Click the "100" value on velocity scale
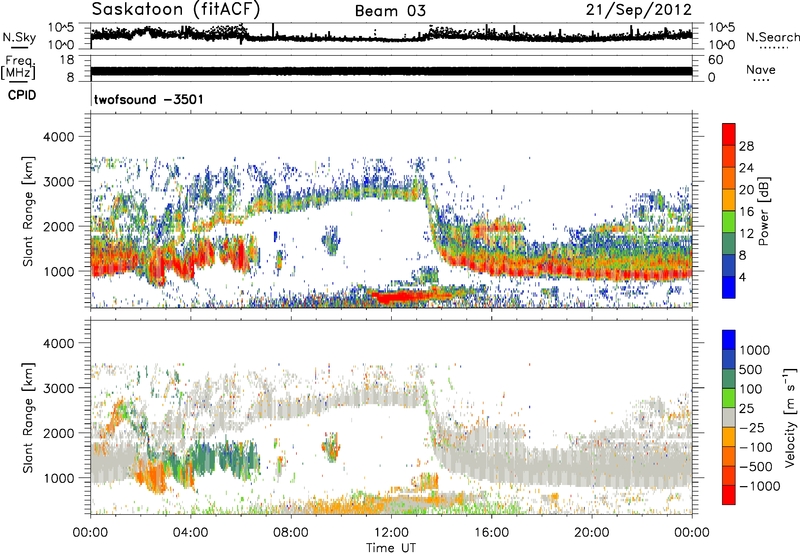Viewport: 800px width, 554px height. (753, 389)
